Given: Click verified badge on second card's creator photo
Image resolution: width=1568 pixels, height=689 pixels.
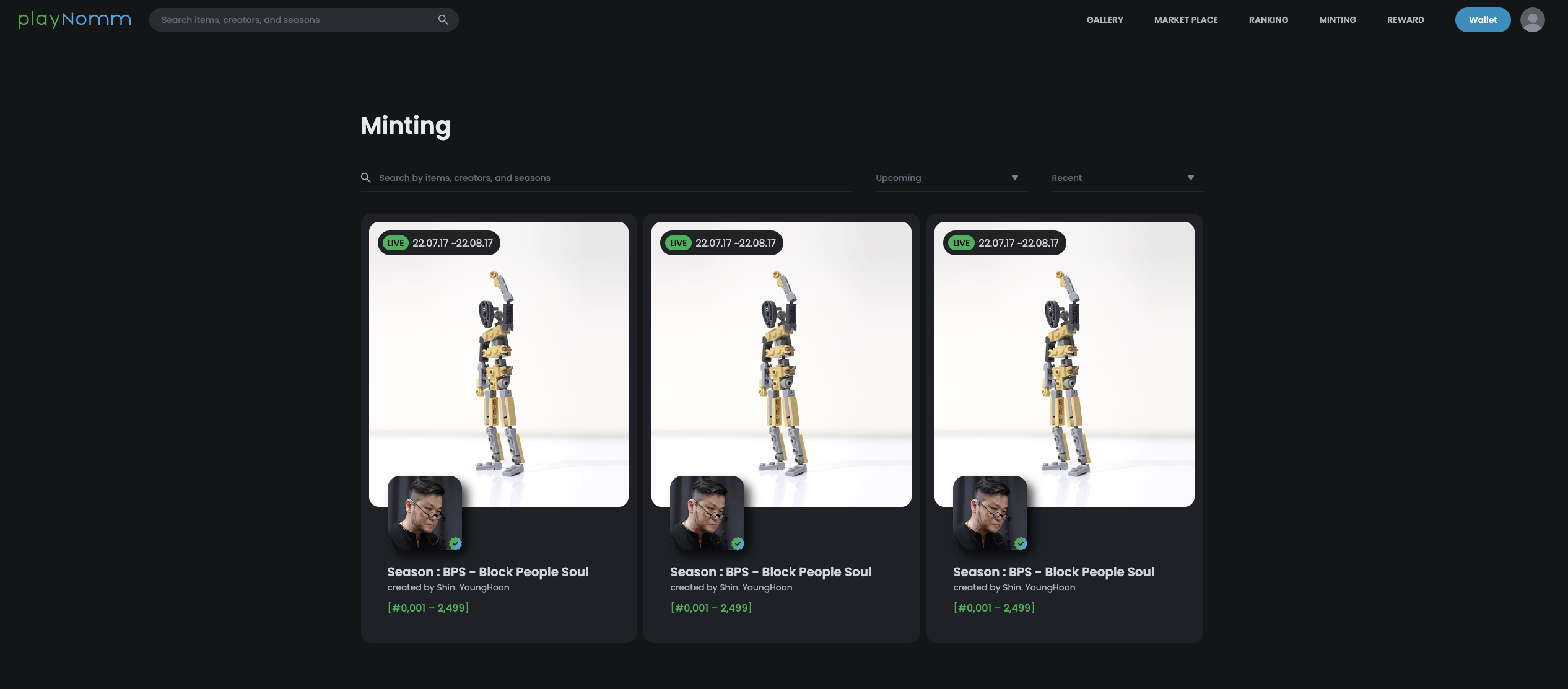Looking at the screenshot, I should (738, 543).
